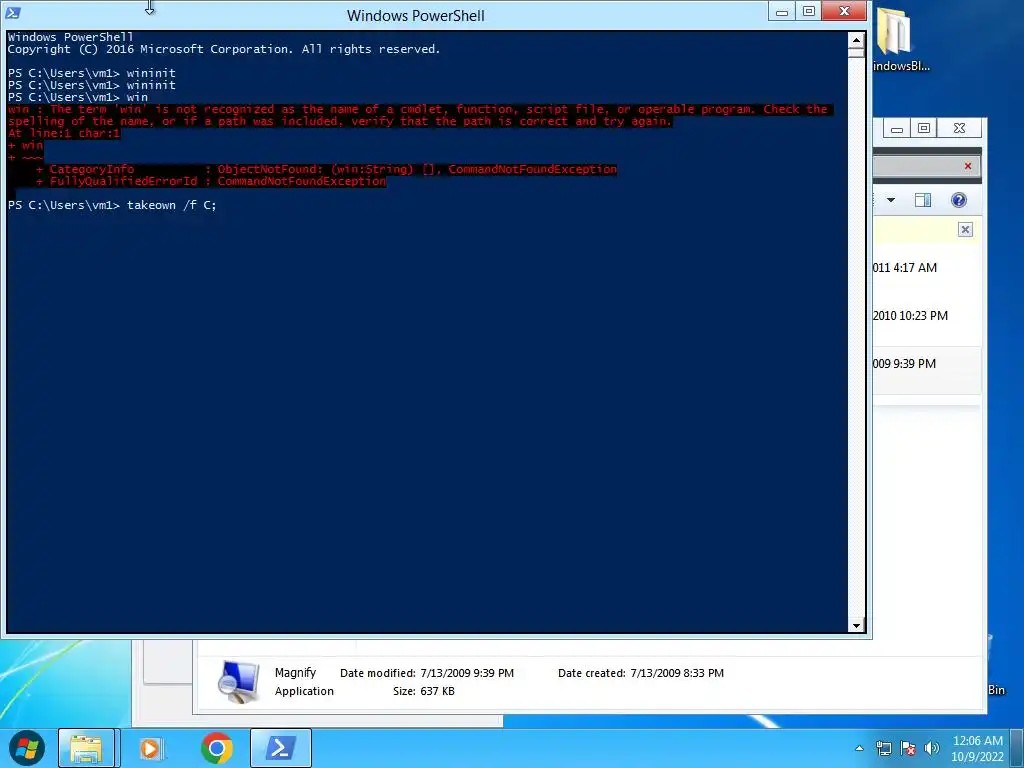Close the Explorer window behind PowerShell
This screenshot has width=1024, height=768.
(959, 128)
